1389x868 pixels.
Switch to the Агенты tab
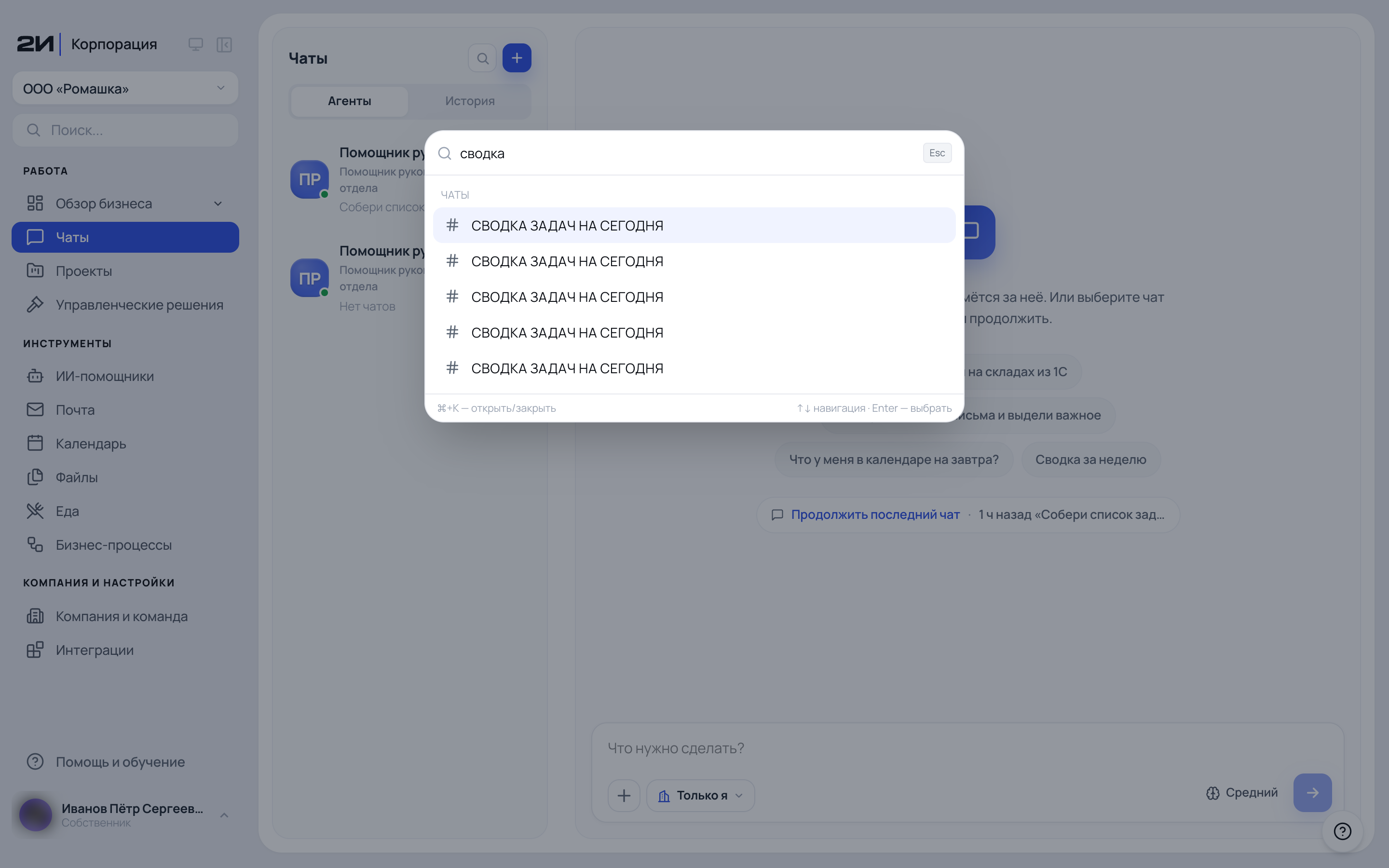(x=350, y=101)
